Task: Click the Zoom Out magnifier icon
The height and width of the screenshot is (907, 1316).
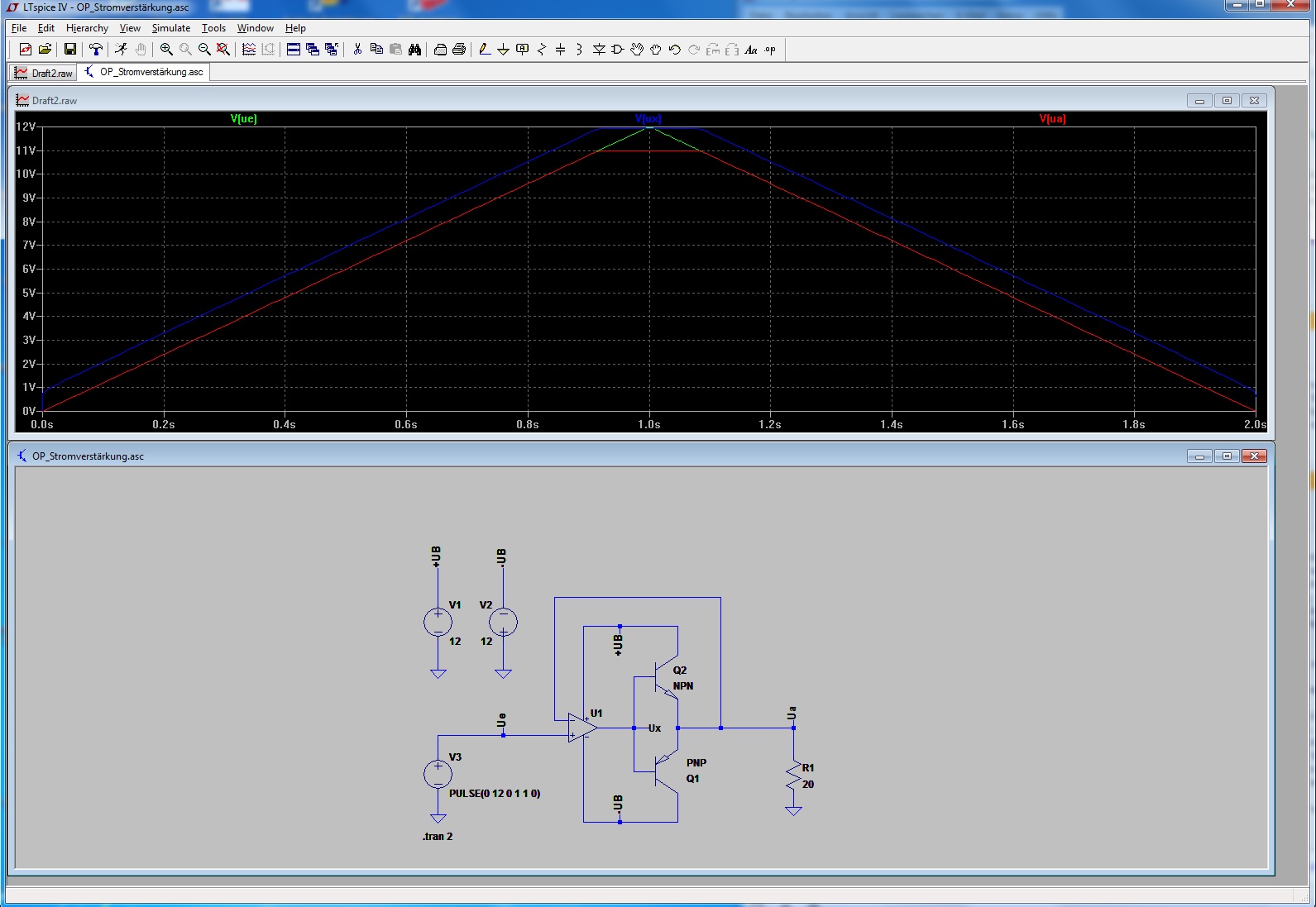Action: (x=204, y=50)
